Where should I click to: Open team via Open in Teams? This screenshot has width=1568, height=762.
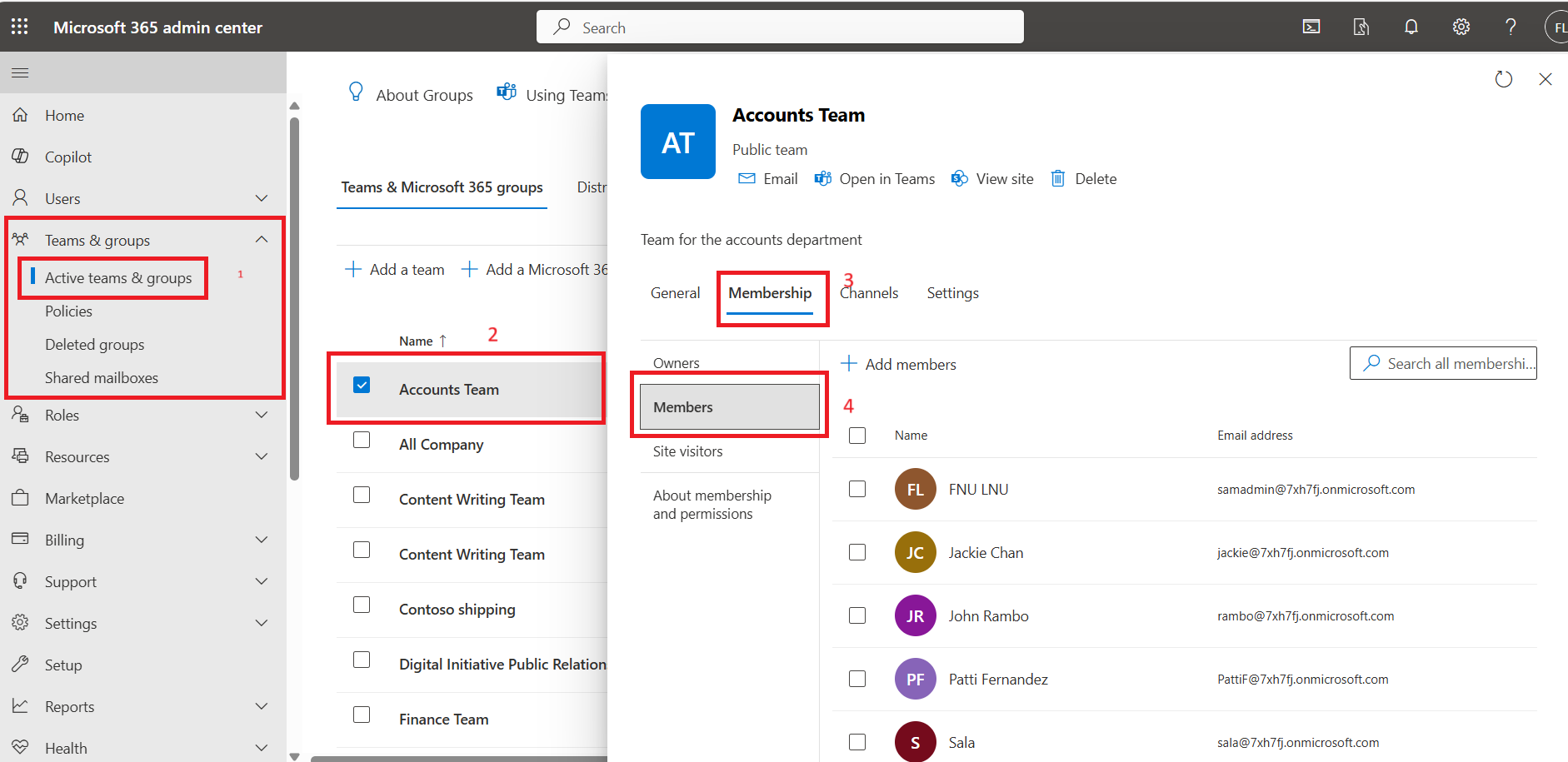875,179
